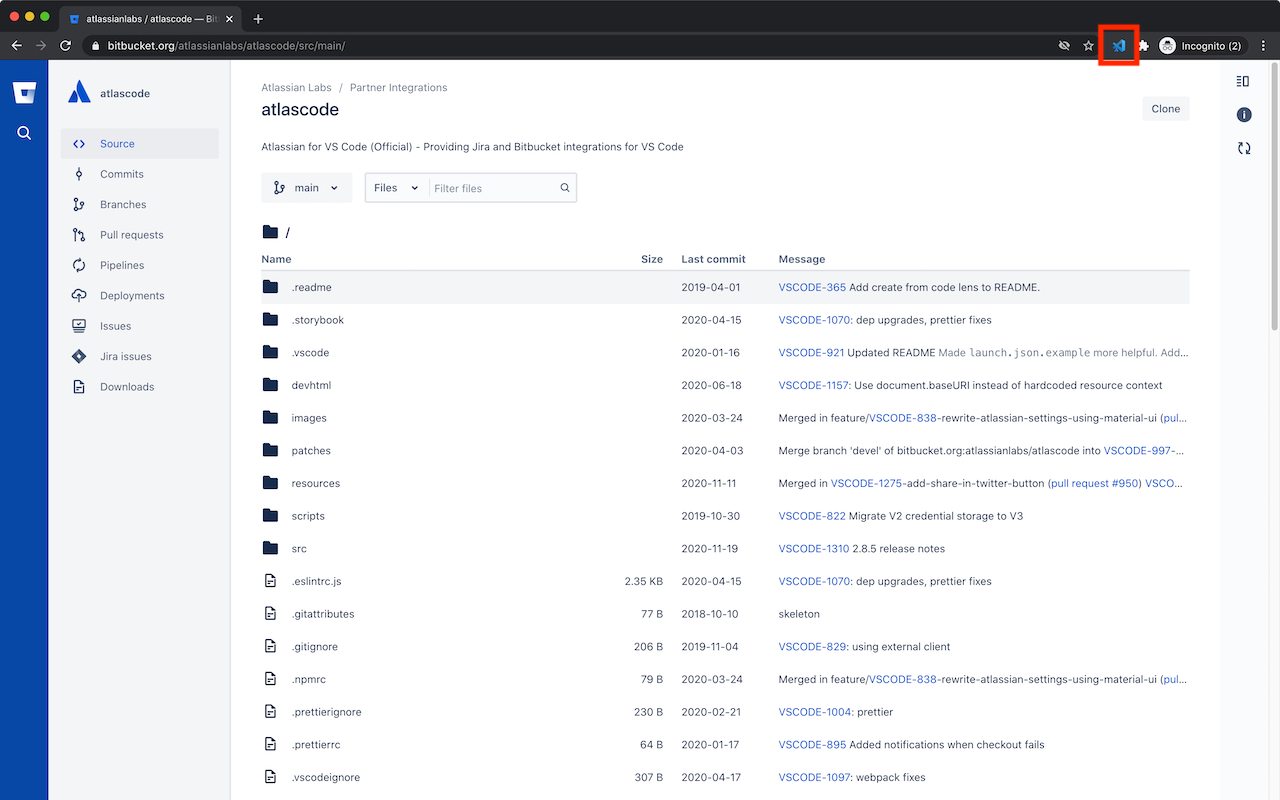This screenshot has height=800, width=1280.
Task: Open the devhtml folder
Action: 311,385
